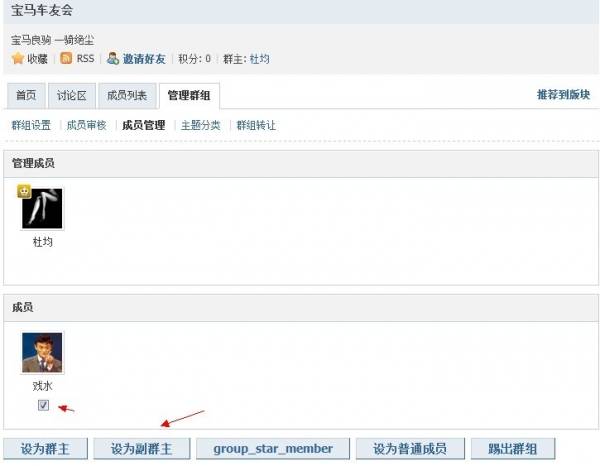Click the orange RSS feed icon

67,59
